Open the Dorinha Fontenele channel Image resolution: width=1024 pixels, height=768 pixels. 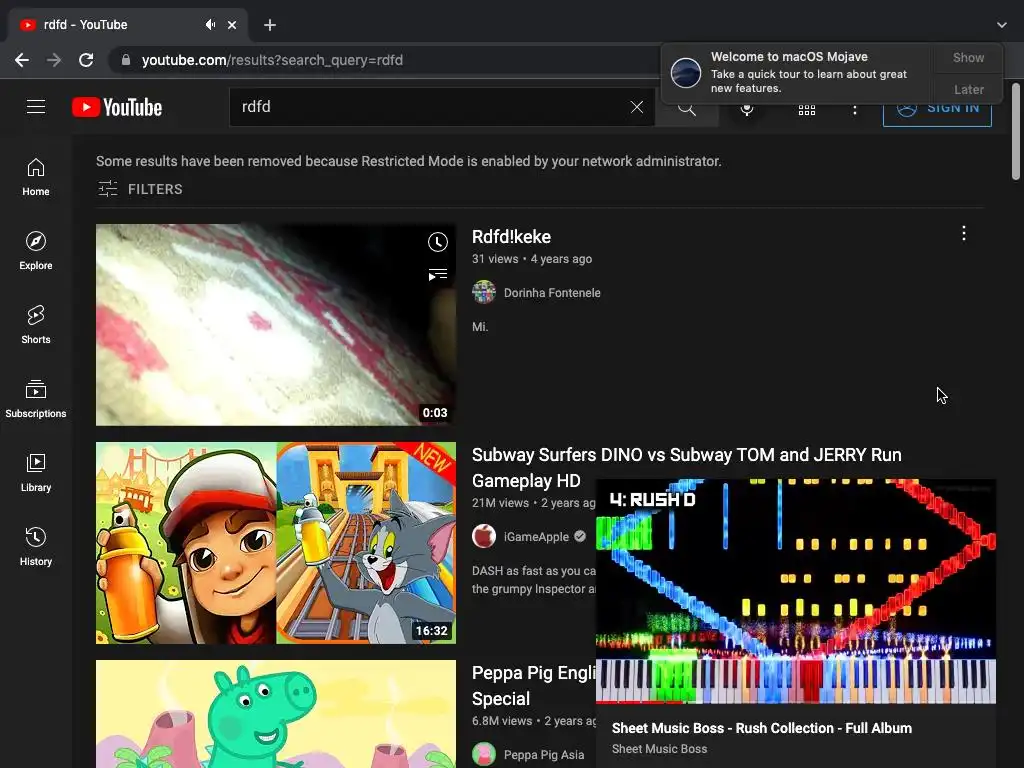[x=552, y=293]
